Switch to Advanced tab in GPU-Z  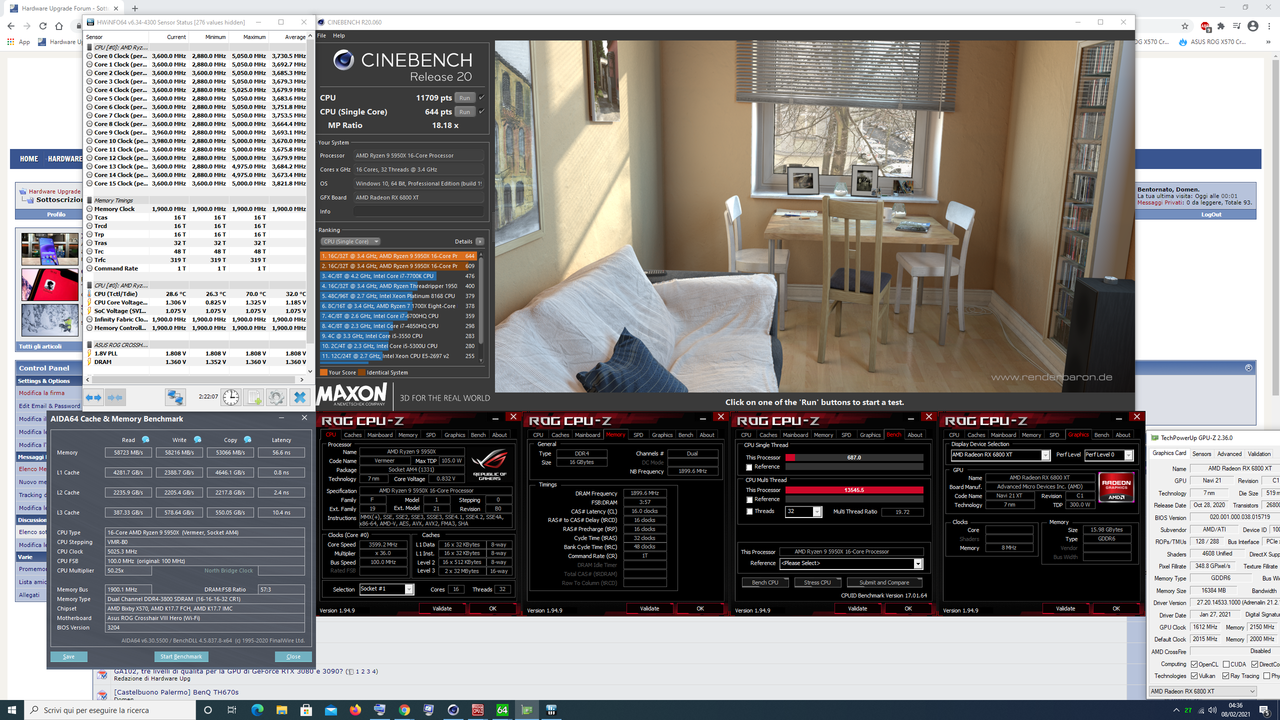click(x=1229, y=454)
